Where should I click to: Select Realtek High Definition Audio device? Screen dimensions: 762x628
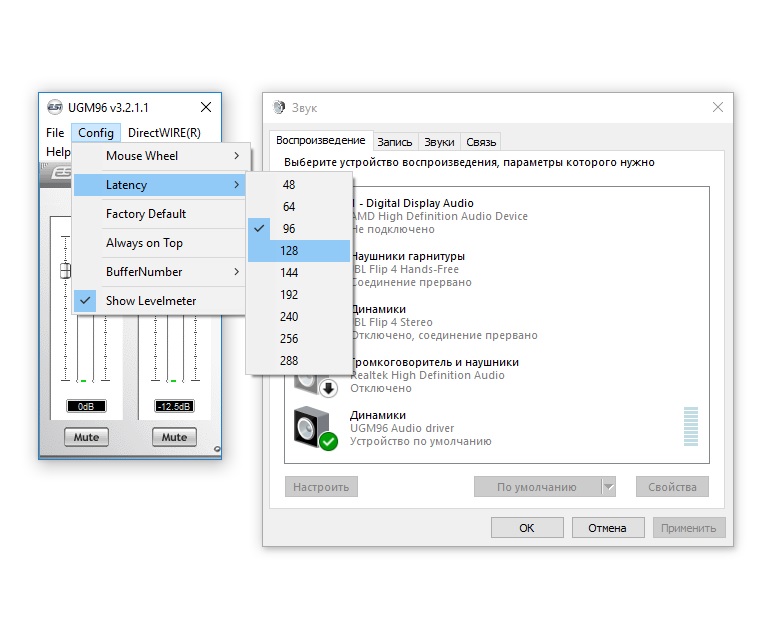click(497, 375)
